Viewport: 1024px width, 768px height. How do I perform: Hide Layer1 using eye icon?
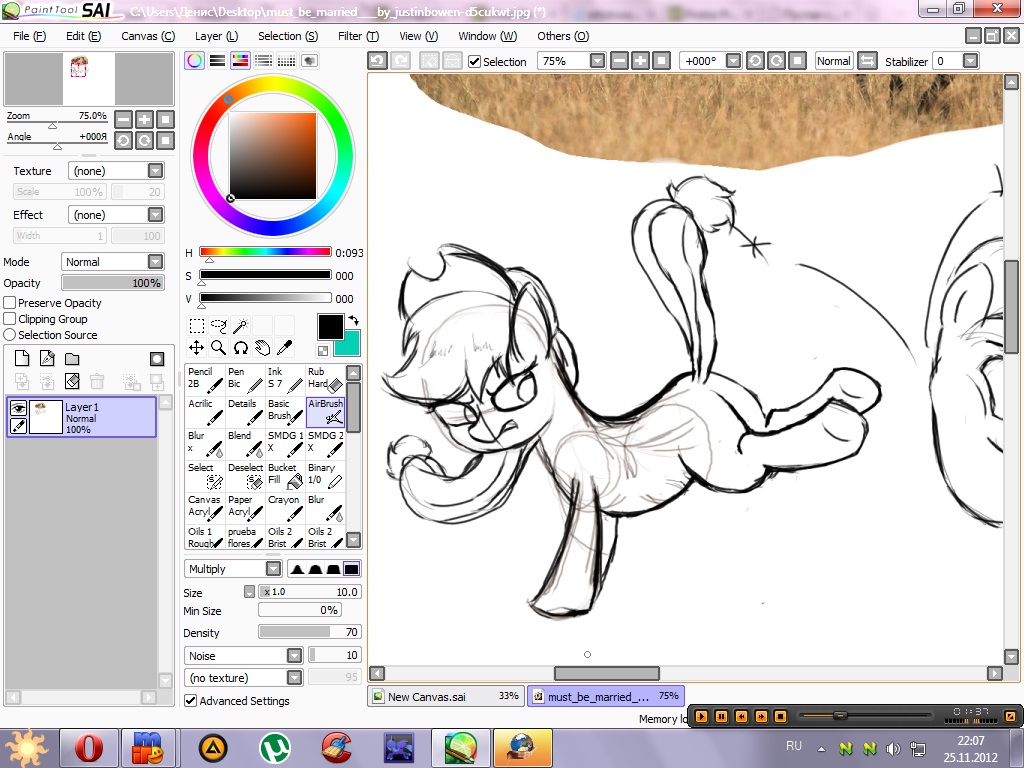click(18, 408)
